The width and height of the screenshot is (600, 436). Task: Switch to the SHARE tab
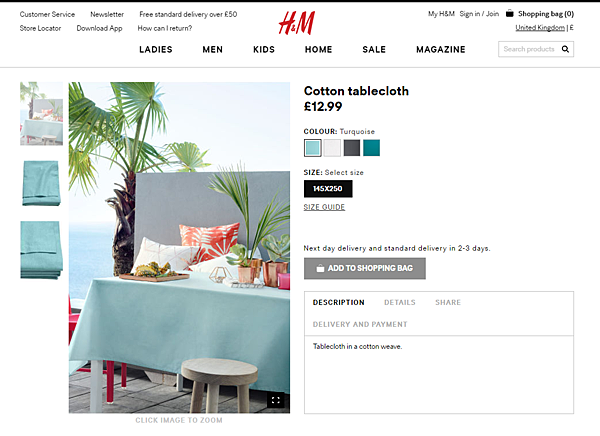pyautogui.click(x=448, y=302)
